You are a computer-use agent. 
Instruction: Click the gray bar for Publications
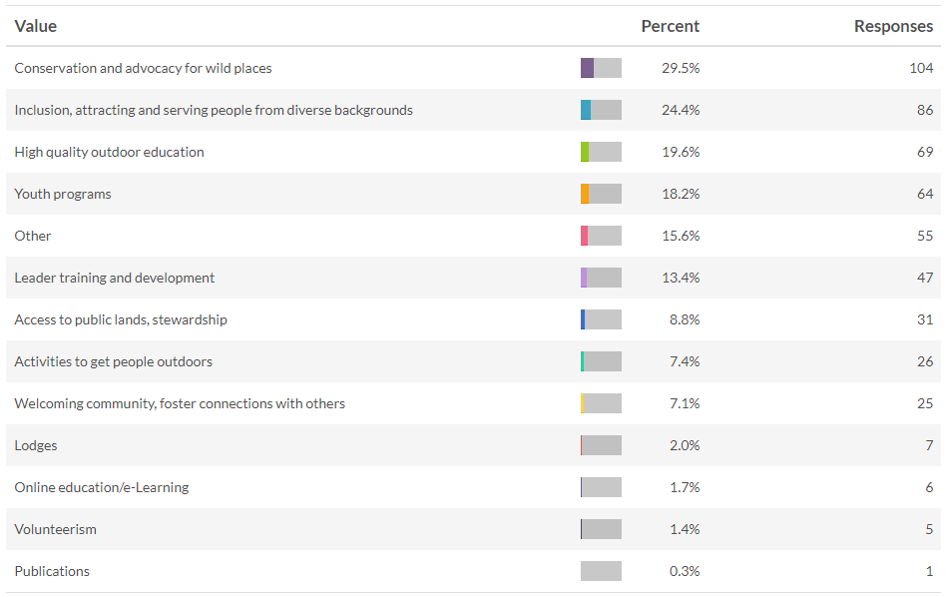[601, 571]
